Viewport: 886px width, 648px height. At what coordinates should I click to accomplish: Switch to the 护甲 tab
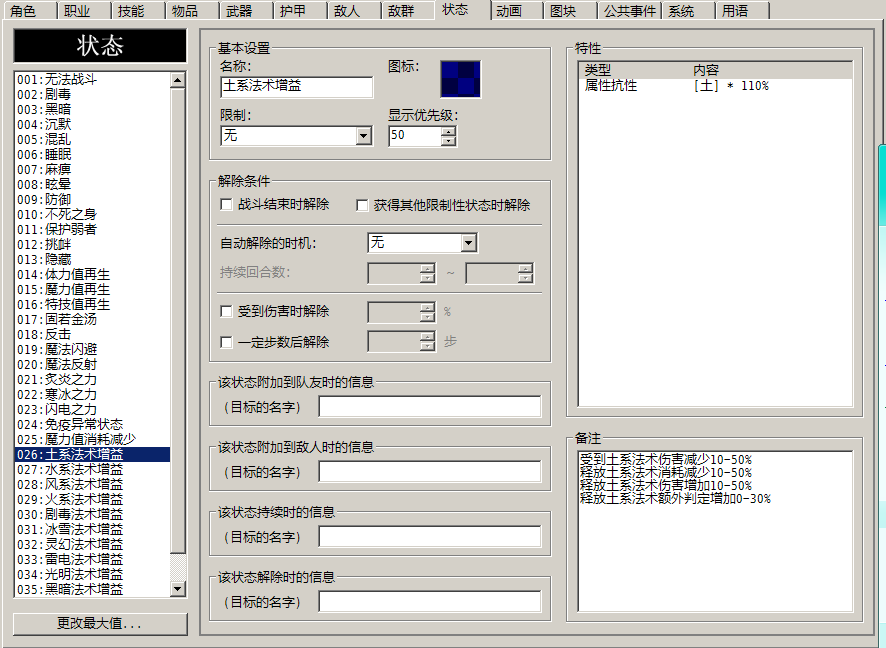[x=299, y=11]
